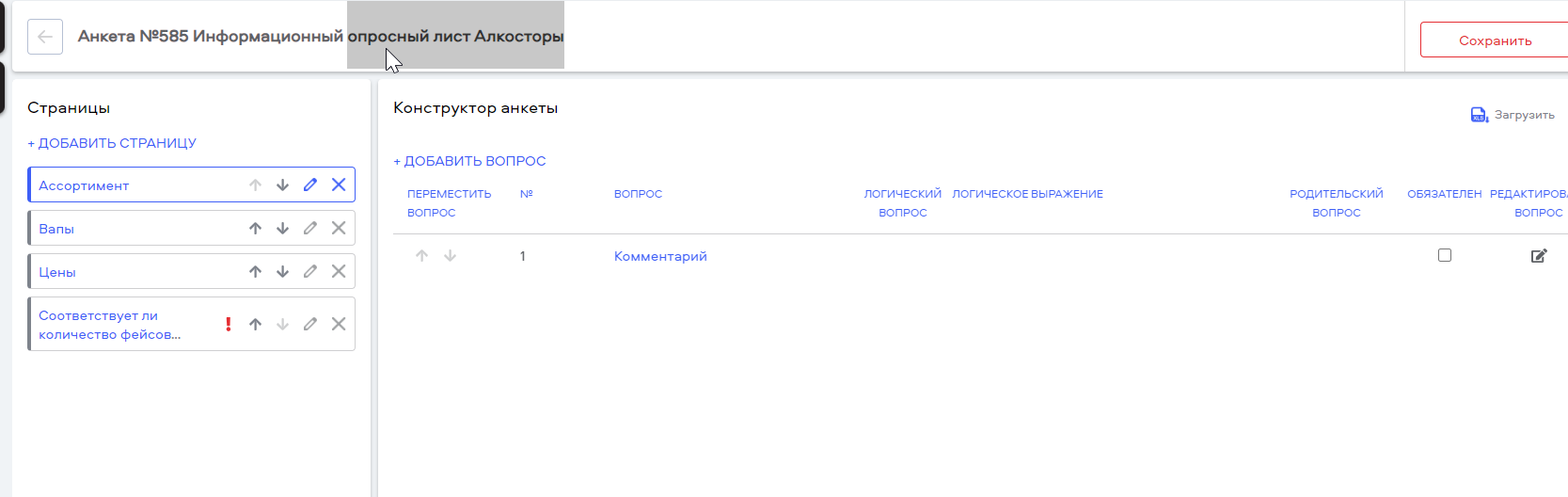Edit the Ассортимент page name
The height and width of the screenshot is (497, 1568).
[x=310, y=185]
